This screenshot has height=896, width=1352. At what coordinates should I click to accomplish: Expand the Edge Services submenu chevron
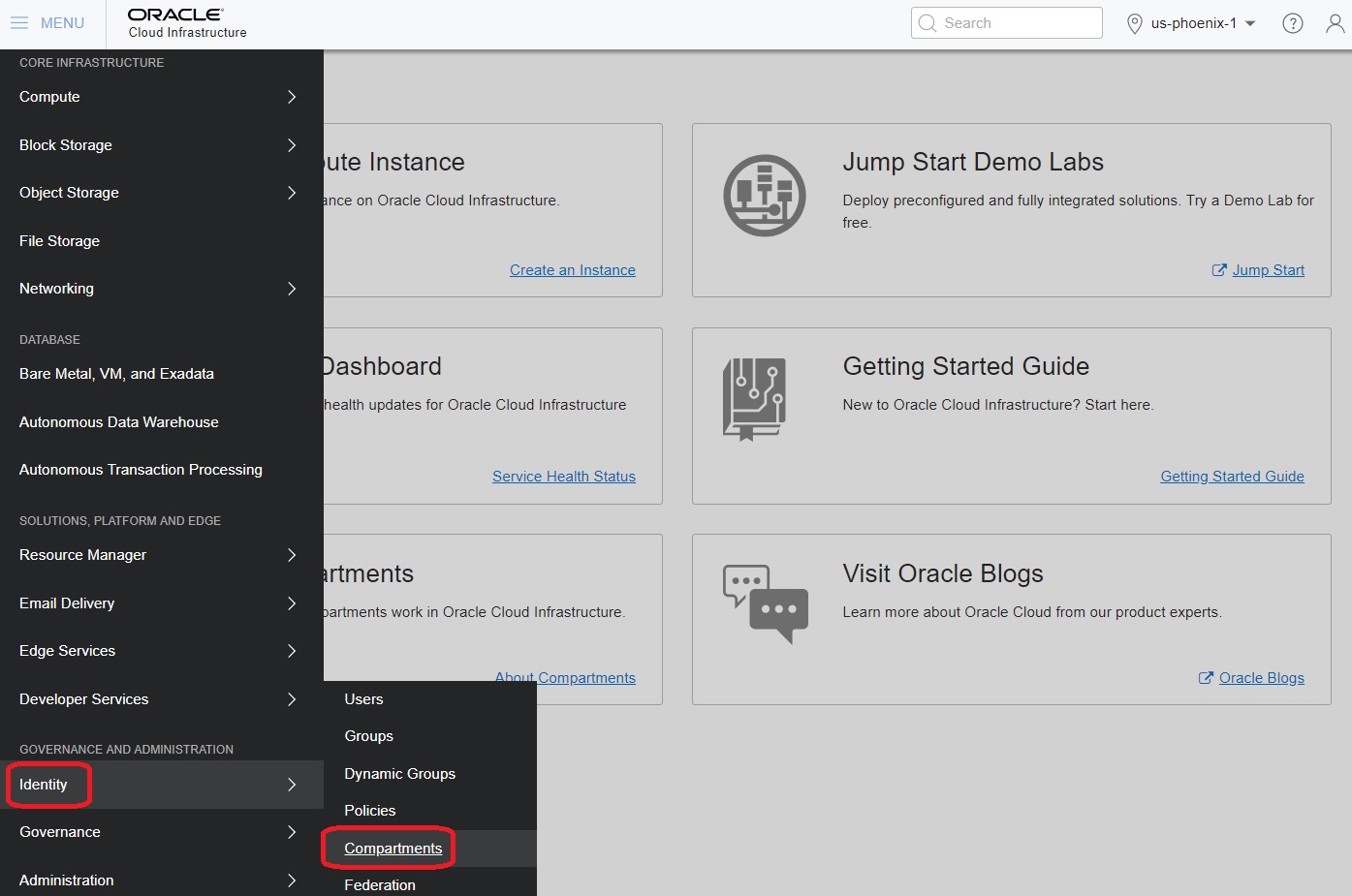point(292,651)
